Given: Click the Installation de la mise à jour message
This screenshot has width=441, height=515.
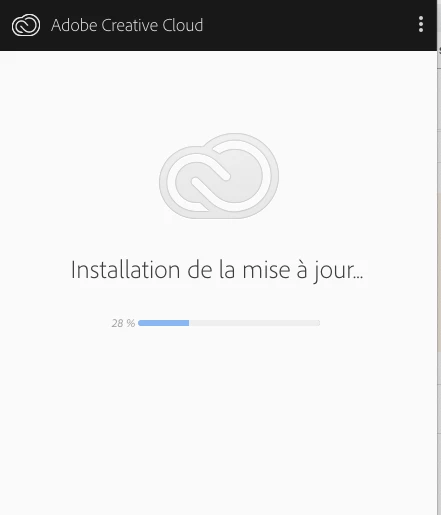Looking at the screenshot, I should pyautogui.click(x=217, y=270).
